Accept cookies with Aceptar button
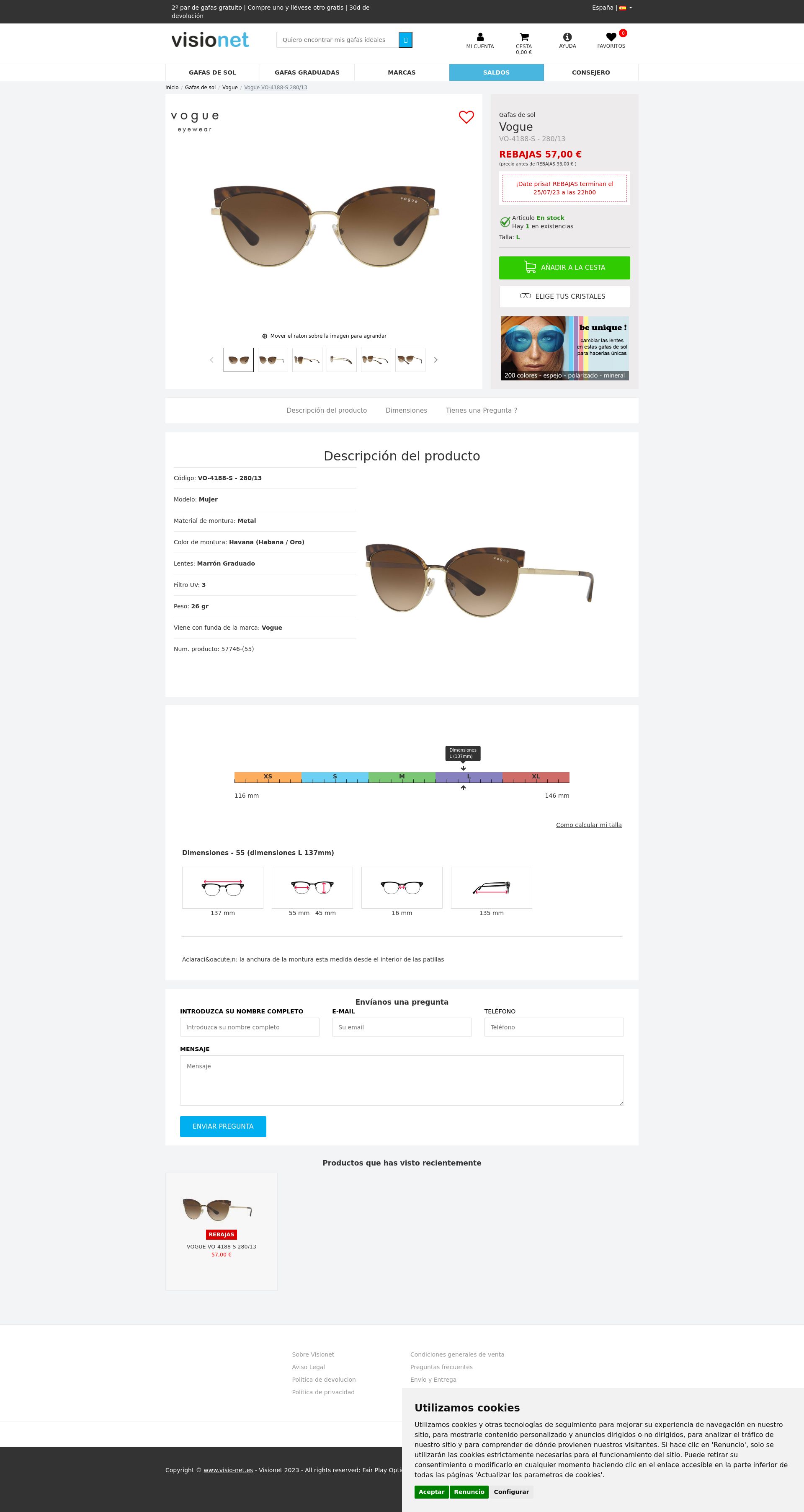 [x=431, y=1491]
